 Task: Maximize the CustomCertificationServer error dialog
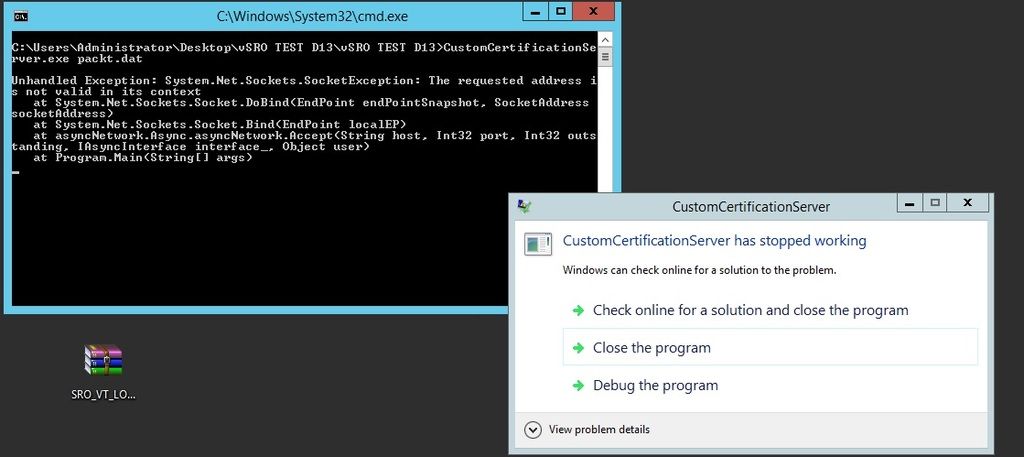[x=935, y=203]
